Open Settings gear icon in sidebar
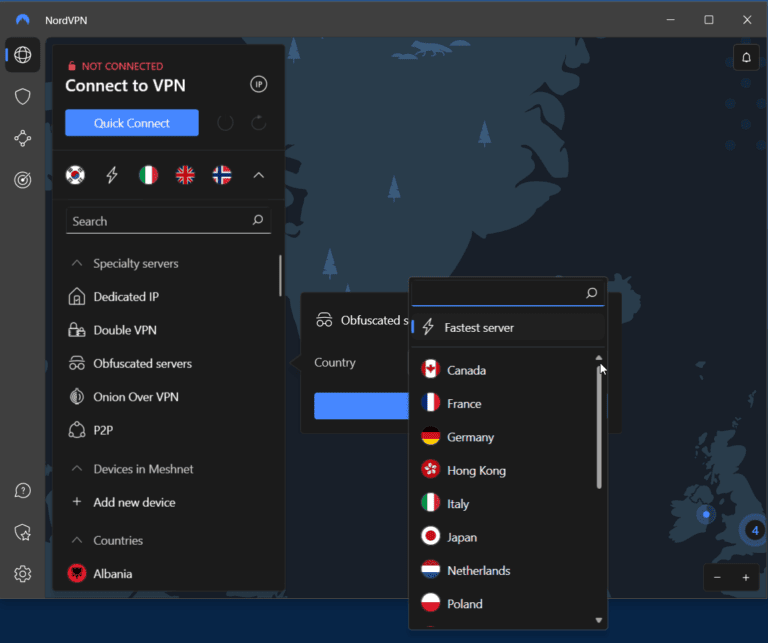The height and width of the screenshot is (643, 768). pyautogui.click(x=23, y=573)
